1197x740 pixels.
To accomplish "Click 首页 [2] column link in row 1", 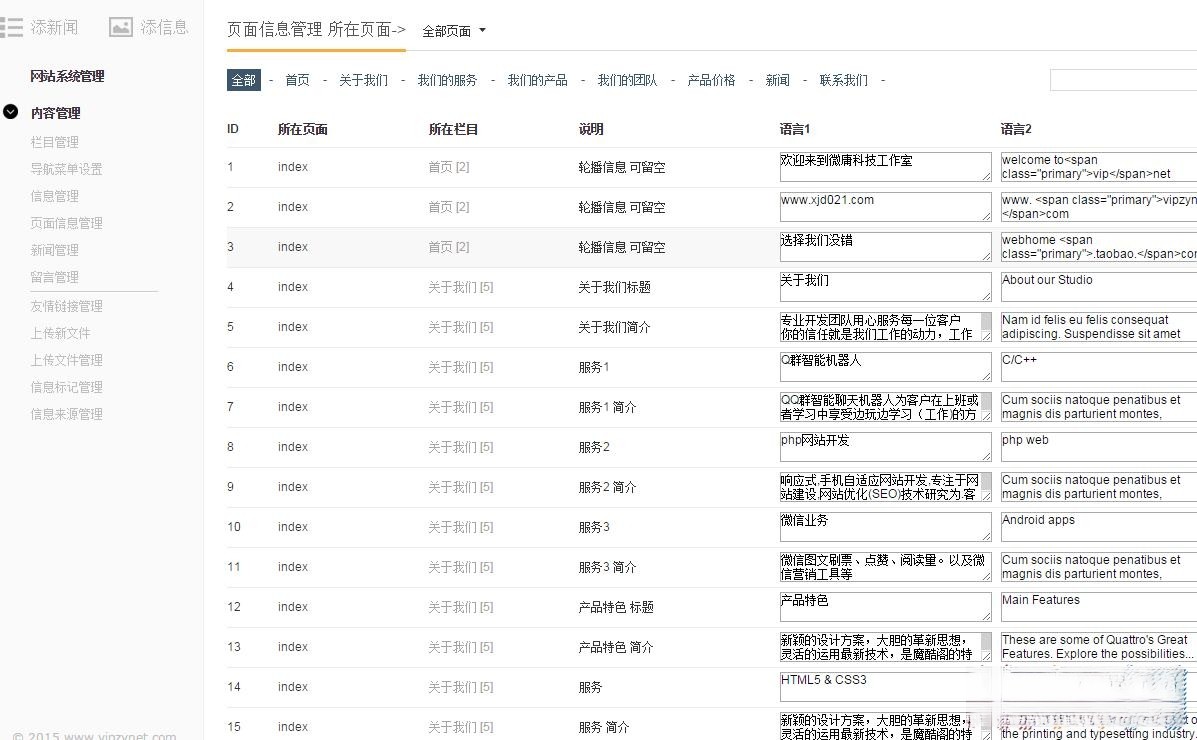I will (448, 167).
